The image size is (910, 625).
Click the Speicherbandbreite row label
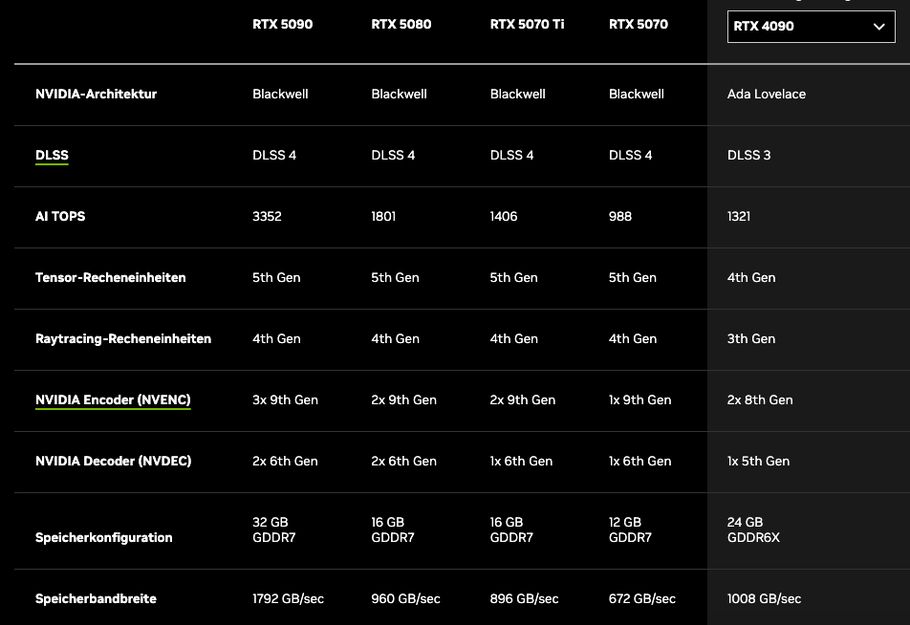[x=96, y=598]
